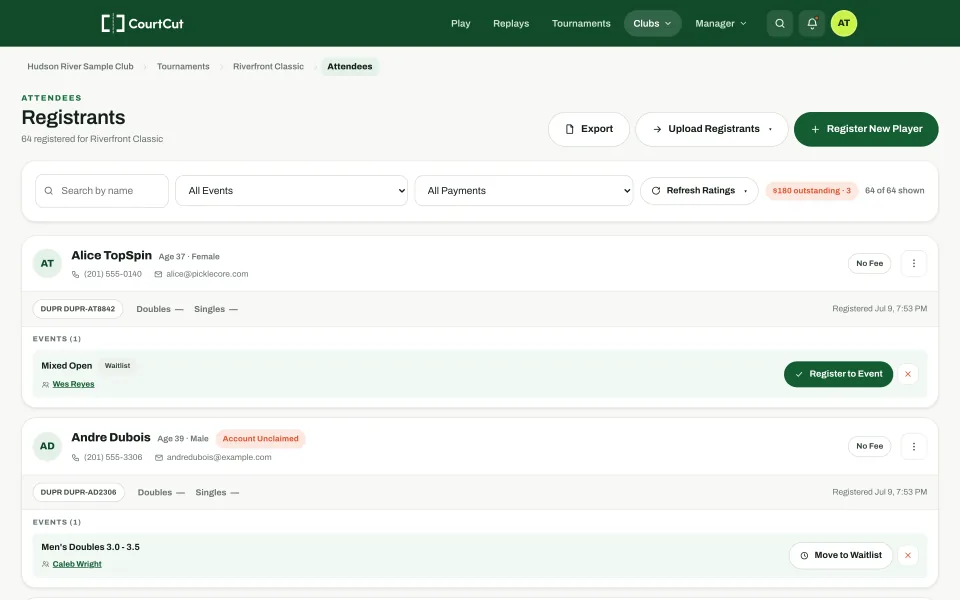Viewport: 960px width, 600px height.
Task: Remove Andre from Men's Doubles event
Action: 908,555
